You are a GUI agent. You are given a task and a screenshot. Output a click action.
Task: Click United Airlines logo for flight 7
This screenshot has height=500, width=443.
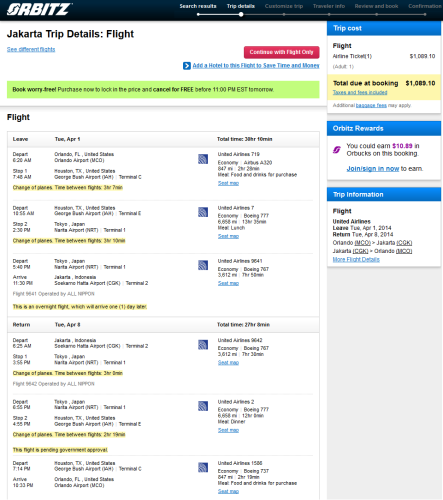[x=203, y=212]
